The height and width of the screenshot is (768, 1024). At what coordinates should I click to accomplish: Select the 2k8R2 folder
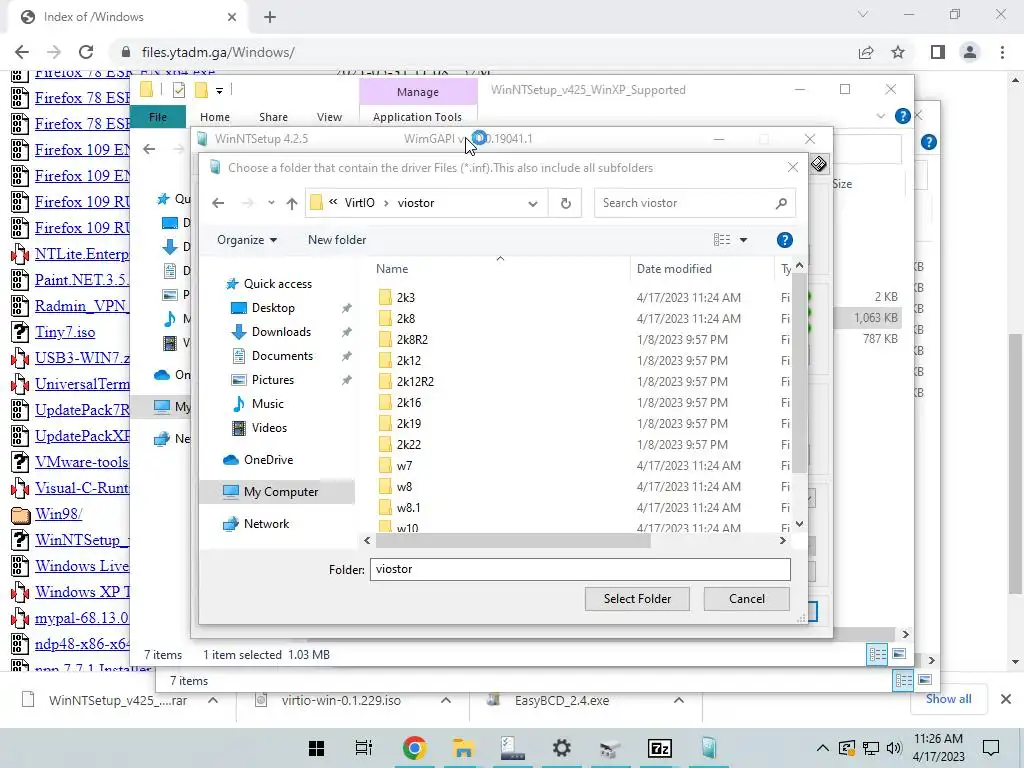tap(412, 340)
